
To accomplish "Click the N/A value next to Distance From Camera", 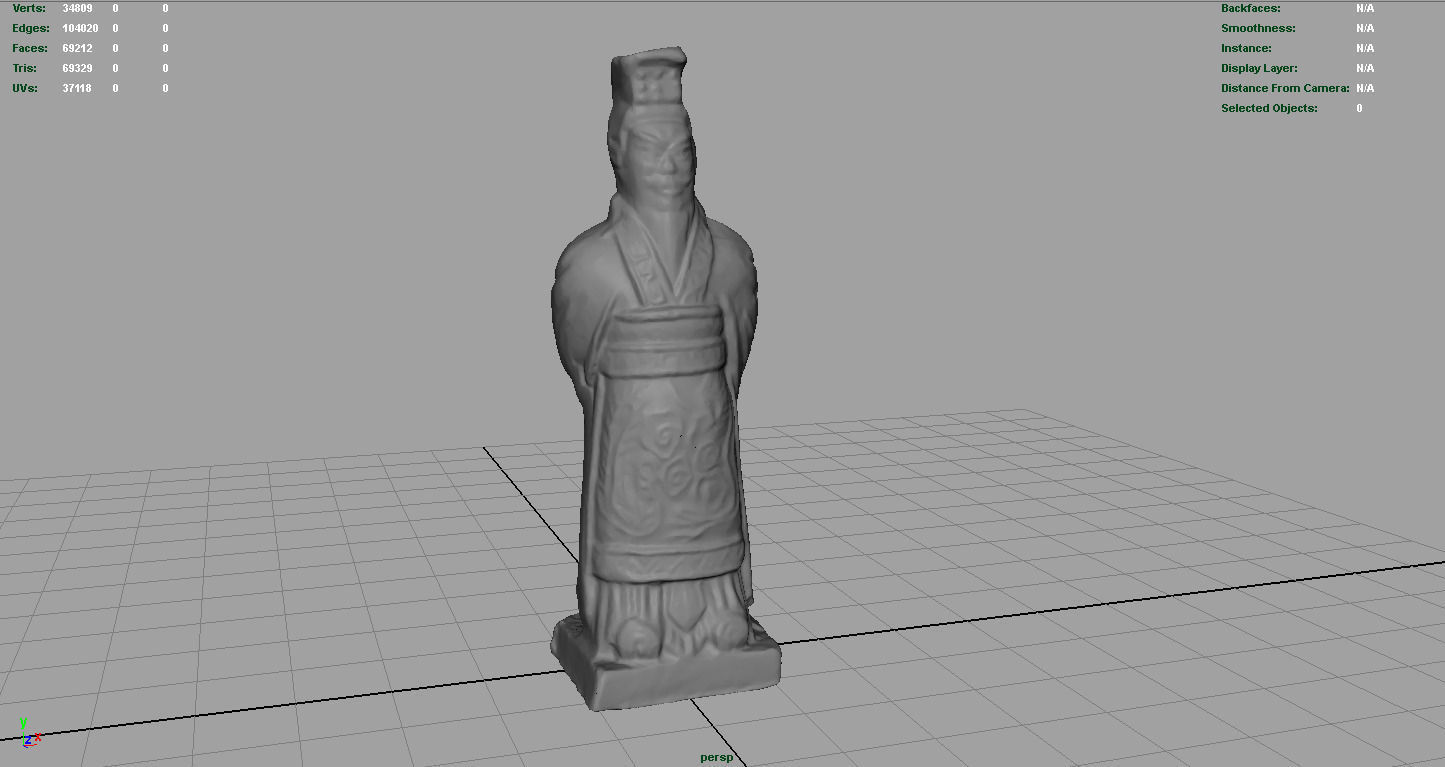I will tap(1365, 88).
